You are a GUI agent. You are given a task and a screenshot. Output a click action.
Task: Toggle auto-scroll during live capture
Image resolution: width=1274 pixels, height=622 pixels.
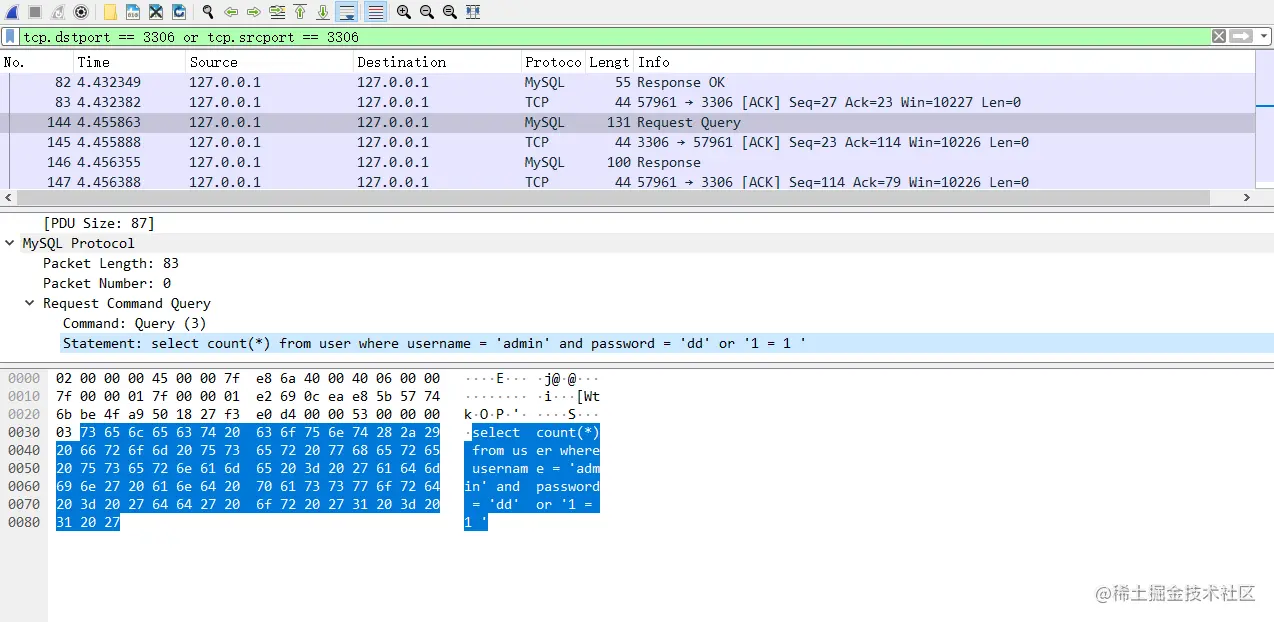click(347, 12)
